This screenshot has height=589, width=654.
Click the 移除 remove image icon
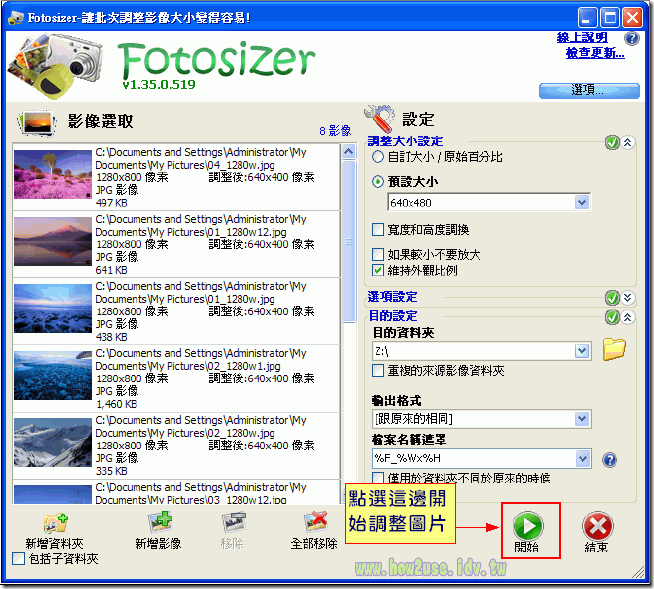tap(233, 523)
